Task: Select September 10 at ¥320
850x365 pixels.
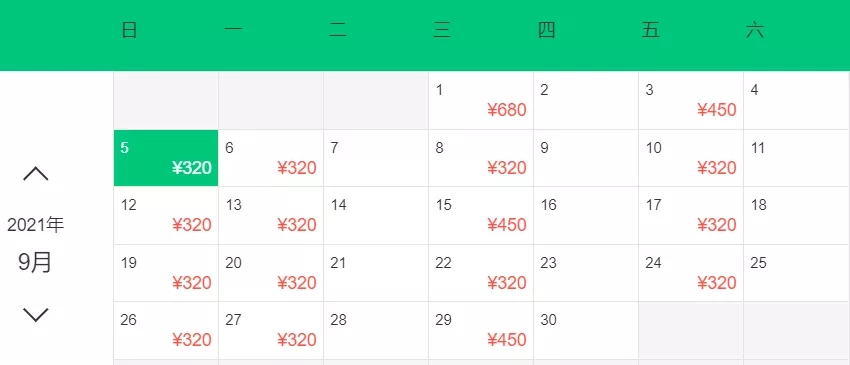Action: tap(691, 158)
